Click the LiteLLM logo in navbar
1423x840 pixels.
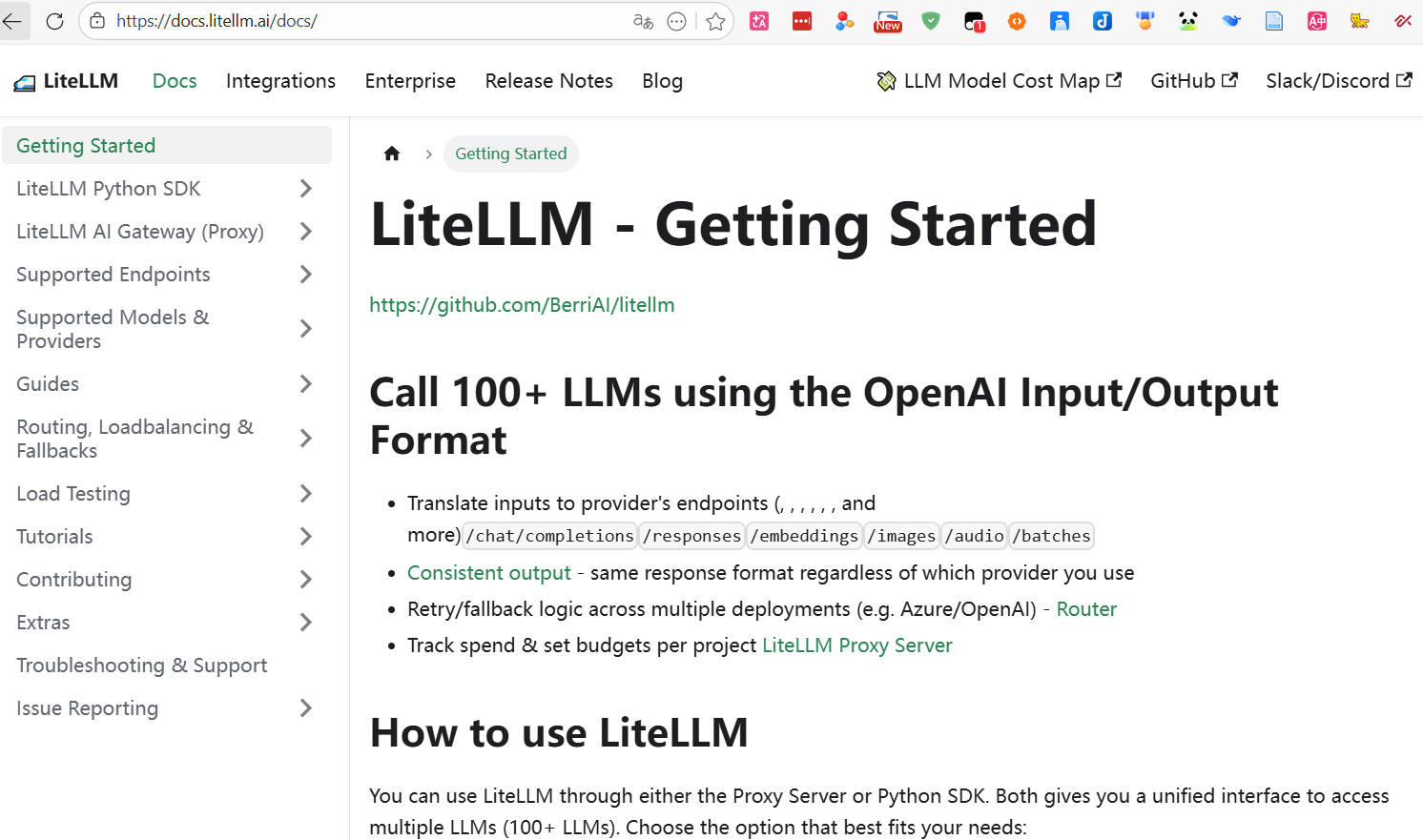(x=66, y=82)
